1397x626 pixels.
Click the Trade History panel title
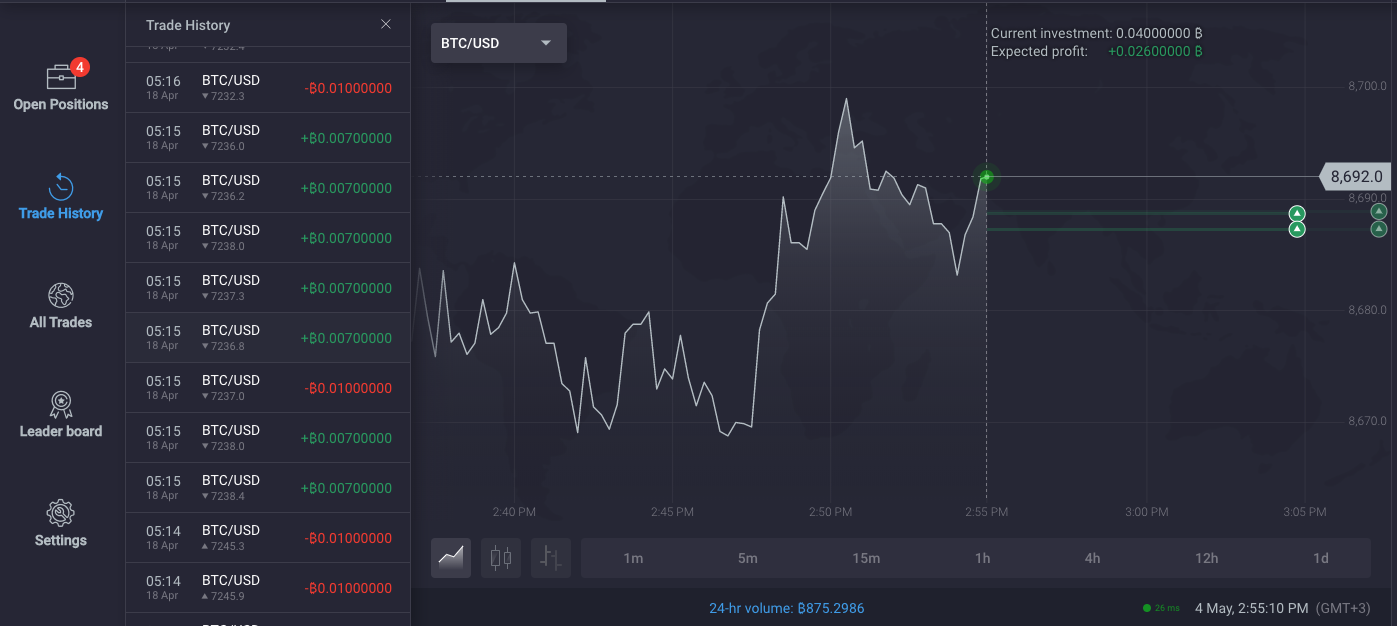pyautogui.click(x=188, y=25)
